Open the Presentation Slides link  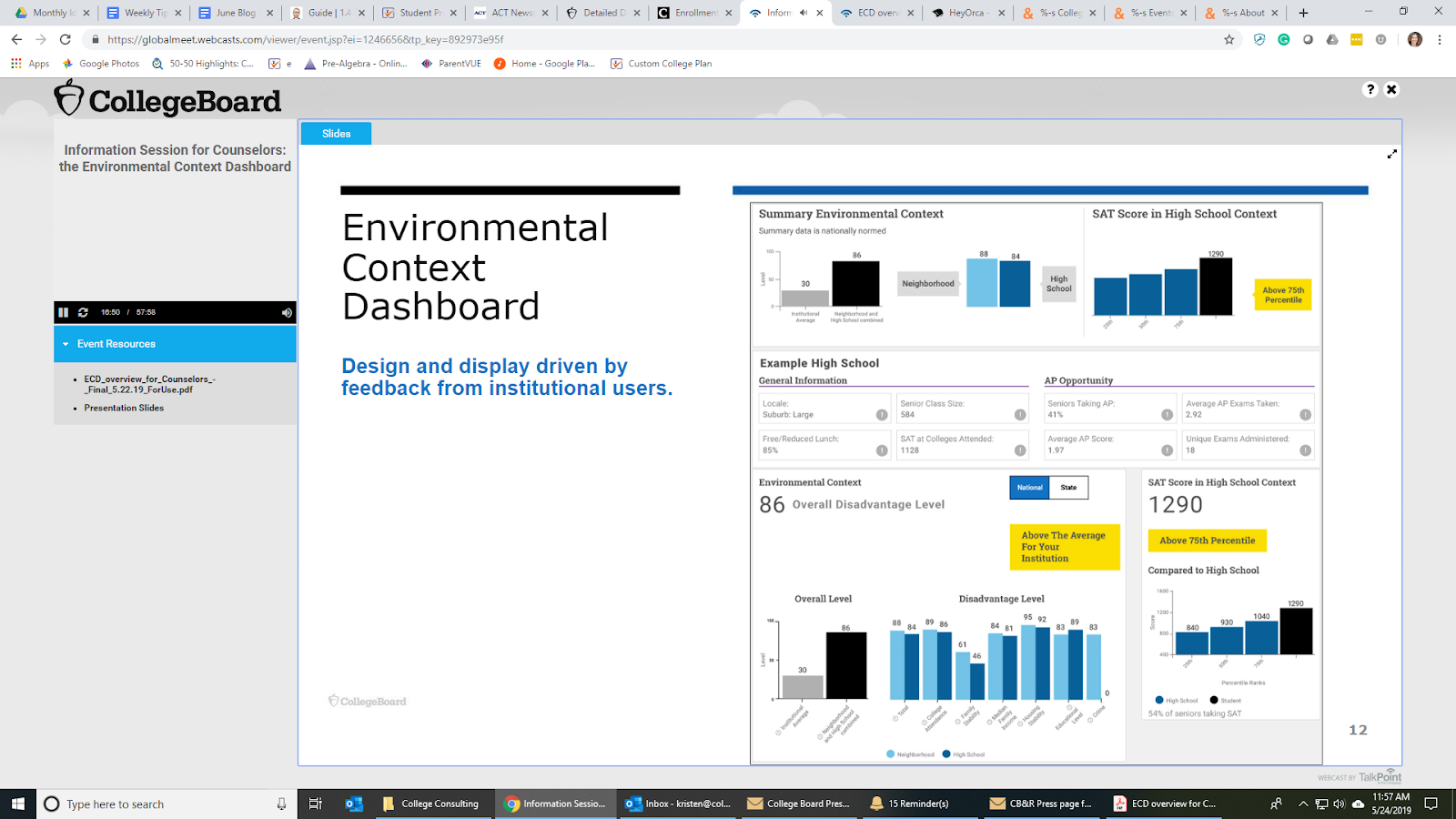click(124, 408)
